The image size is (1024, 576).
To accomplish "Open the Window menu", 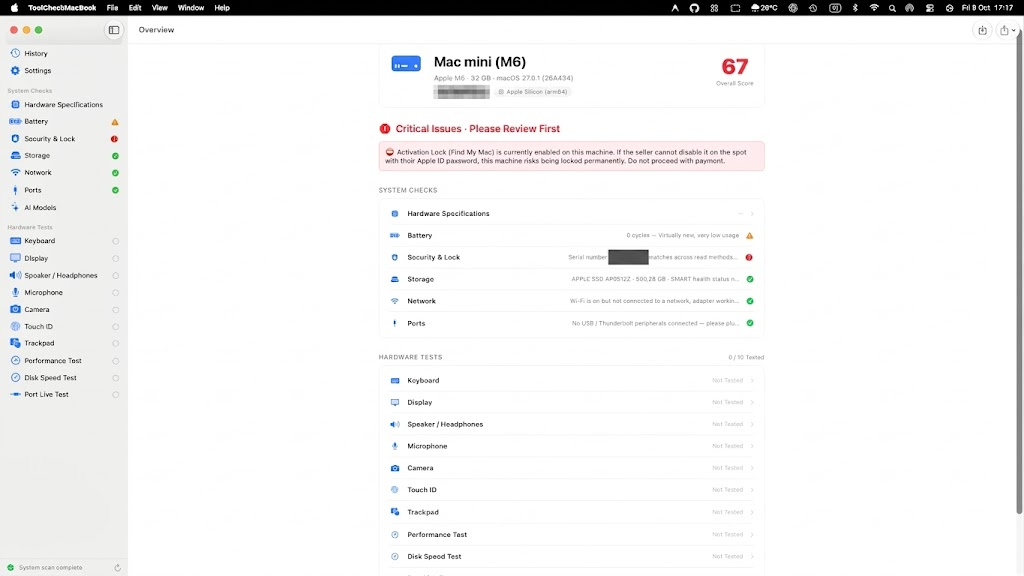I will [x=191, y=8].
